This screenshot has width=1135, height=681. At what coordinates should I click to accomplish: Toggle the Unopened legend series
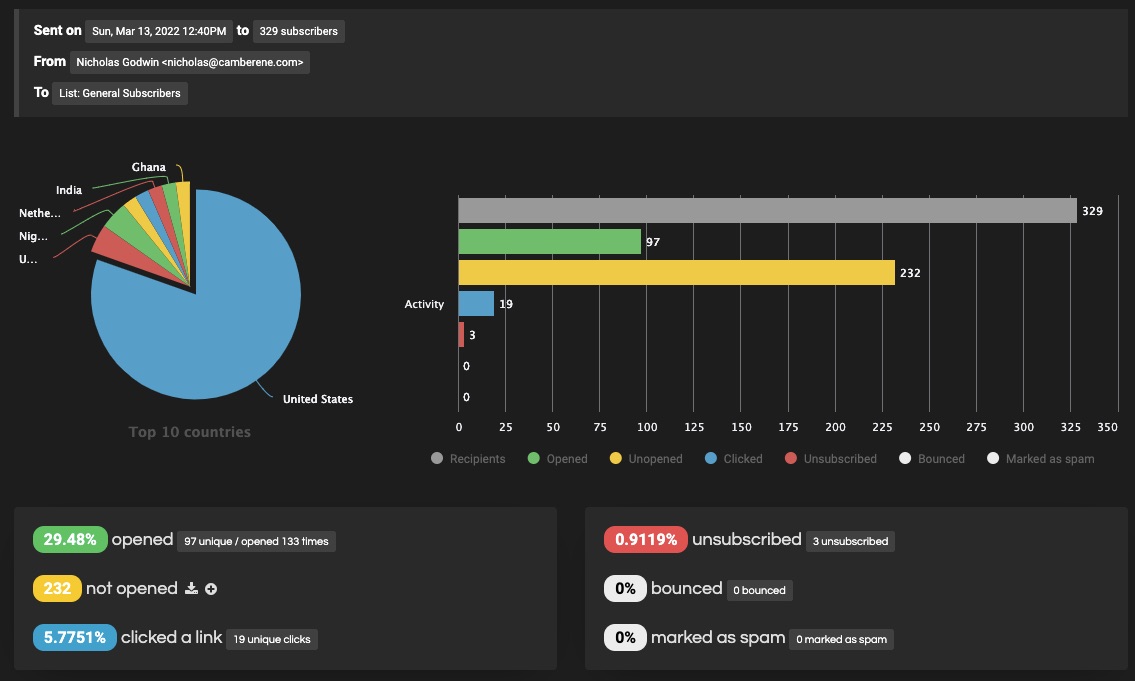click(646, 458)
